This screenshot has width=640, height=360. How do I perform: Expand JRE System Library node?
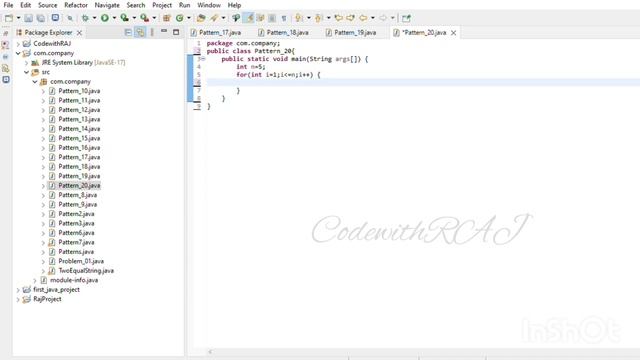coord(27,63)
